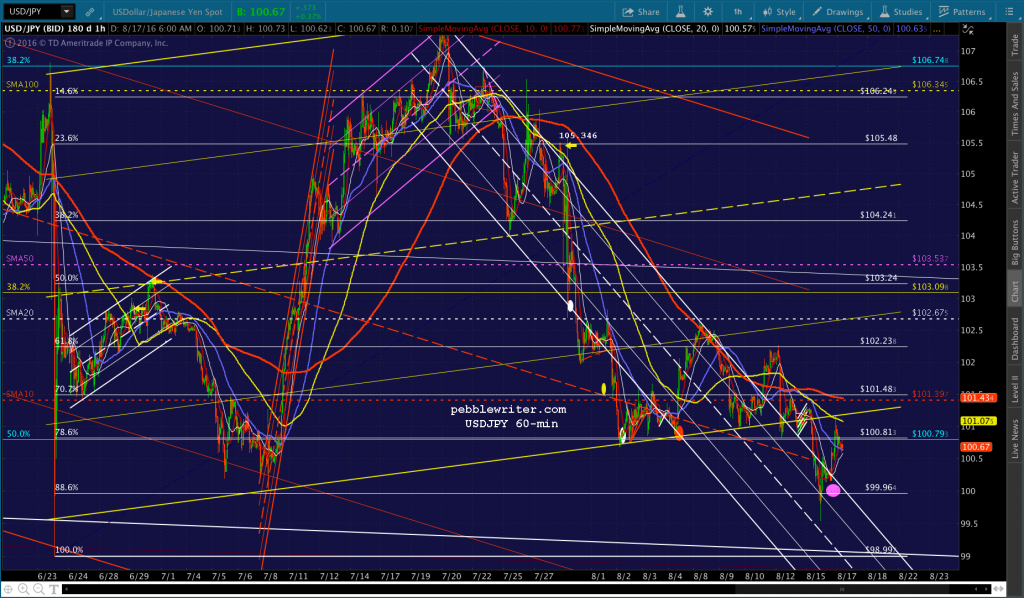Click the bid price B: 100.67
1024x598 pixels.
261,12
